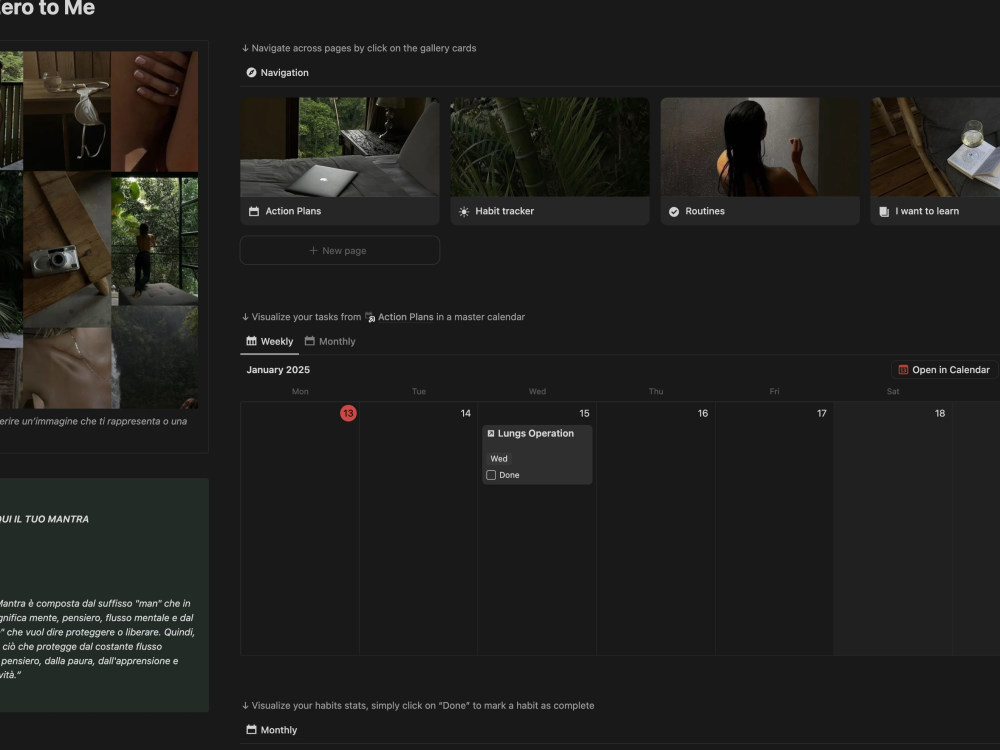
Task: Click the Weekly tab calendar icon
Action: click(251, 341)
